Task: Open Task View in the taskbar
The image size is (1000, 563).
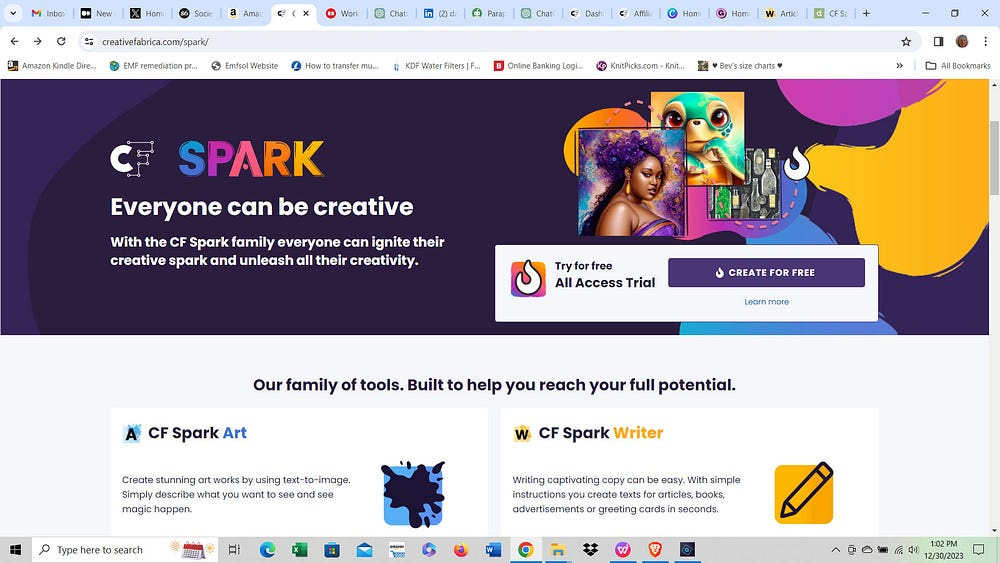Action: (x=234, y=550)
